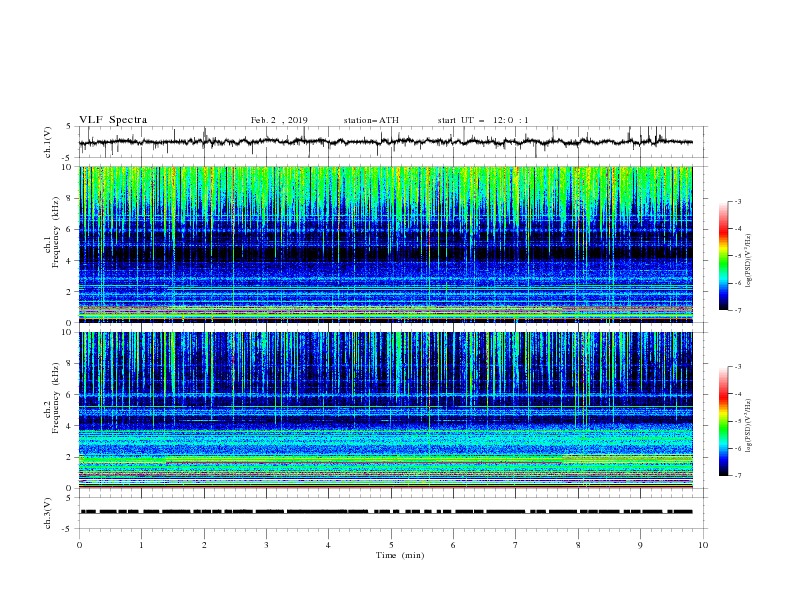Viewport: 792px width, 612px height.
Task: Click the "station=ATH" header label
Action: point(371,120)
